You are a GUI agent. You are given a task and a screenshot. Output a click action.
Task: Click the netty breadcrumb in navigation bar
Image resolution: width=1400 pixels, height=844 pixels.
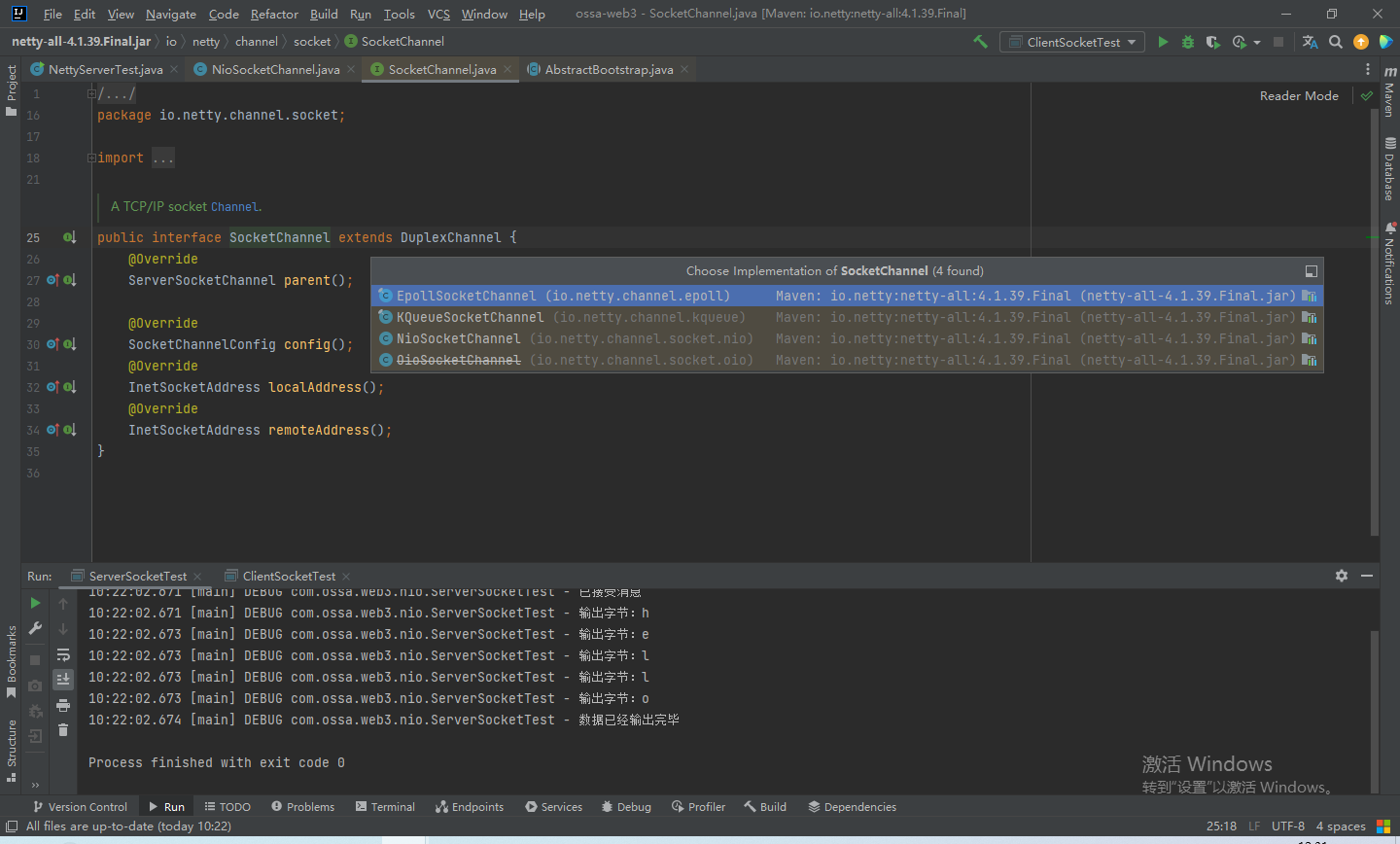point(206,41)
